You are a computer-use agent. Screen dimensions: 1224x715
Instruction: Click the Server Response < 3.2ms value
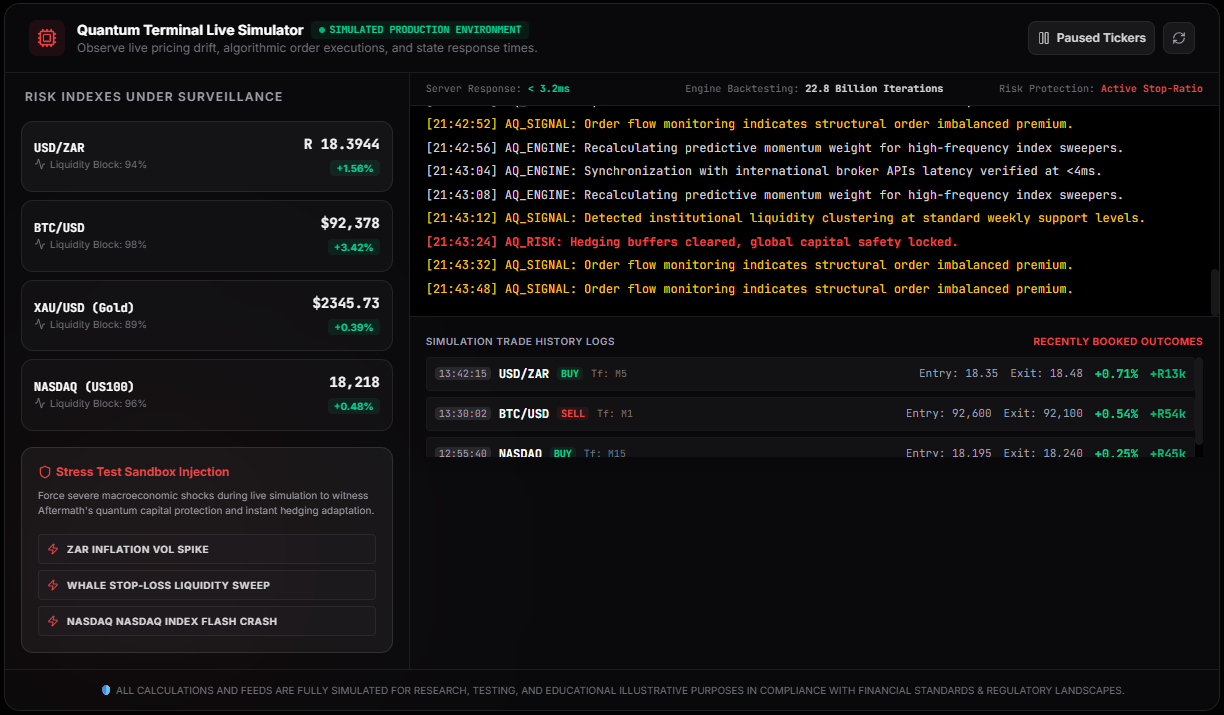coord(549,89)
